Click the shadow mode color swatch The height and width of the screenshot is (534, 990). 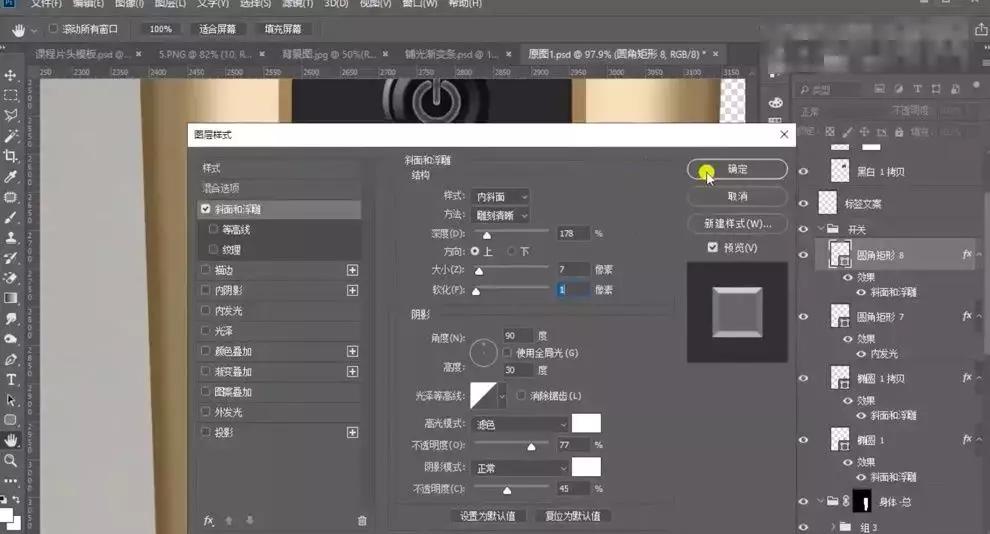(x=586, y=467)
